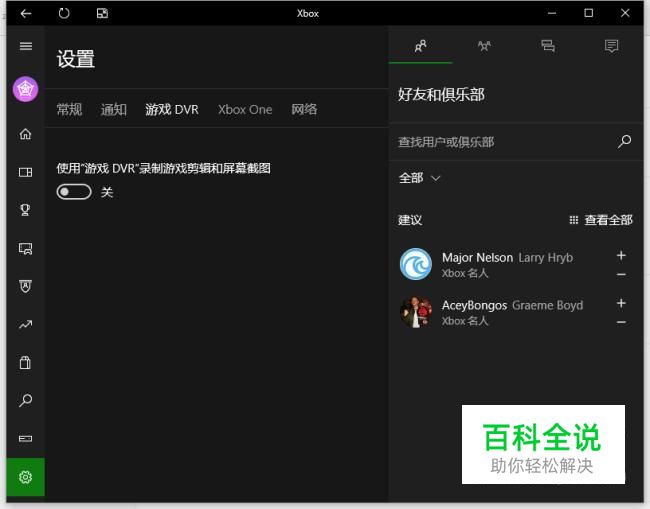Add Major Nelson as friend with plus
650x509 pixels.
621,255
